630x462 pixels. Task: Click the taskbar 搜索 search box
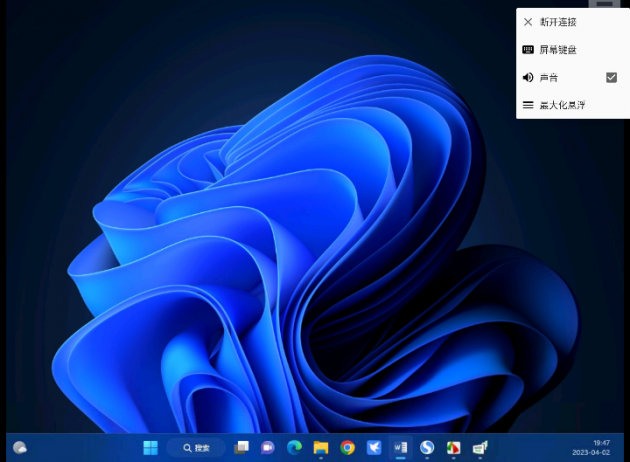pyautogui.click(x=196, y=447)
